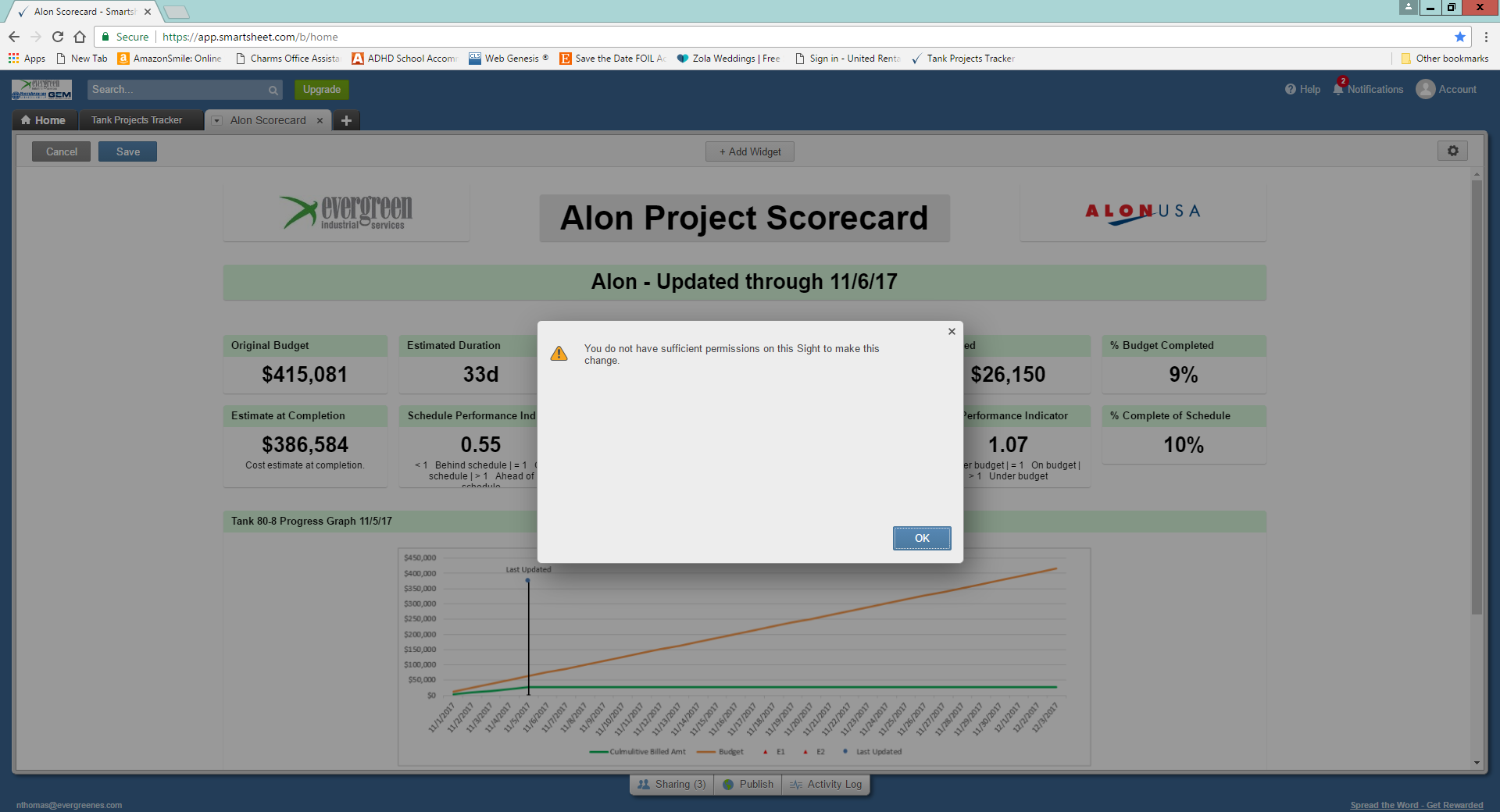Click % Complete of Schedule value 10%

(x=1184, y=445)
